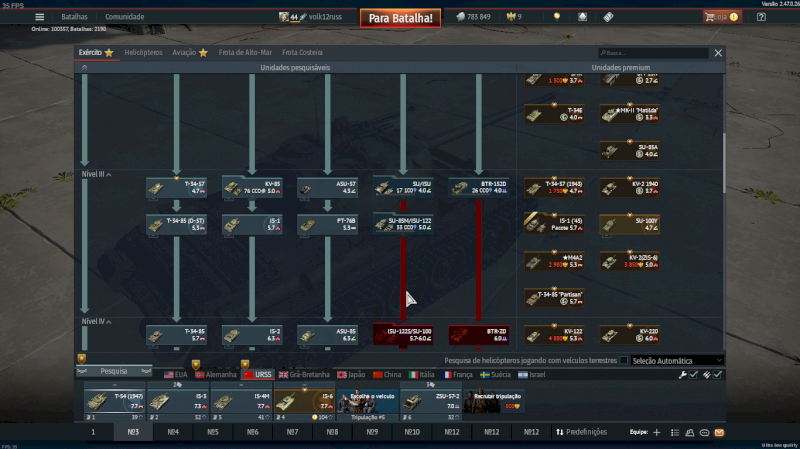Viewport: 800px width, 449px height.
Task: Toggle the auto-repair wrench checkbox
Action: [693, 375]
